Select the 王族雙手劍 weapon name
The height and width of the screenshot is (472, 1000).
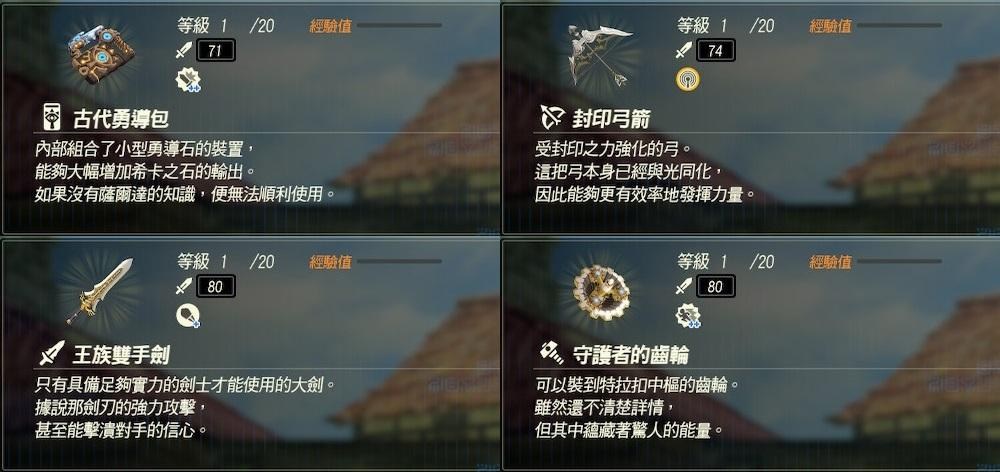(x=121, y=354)
